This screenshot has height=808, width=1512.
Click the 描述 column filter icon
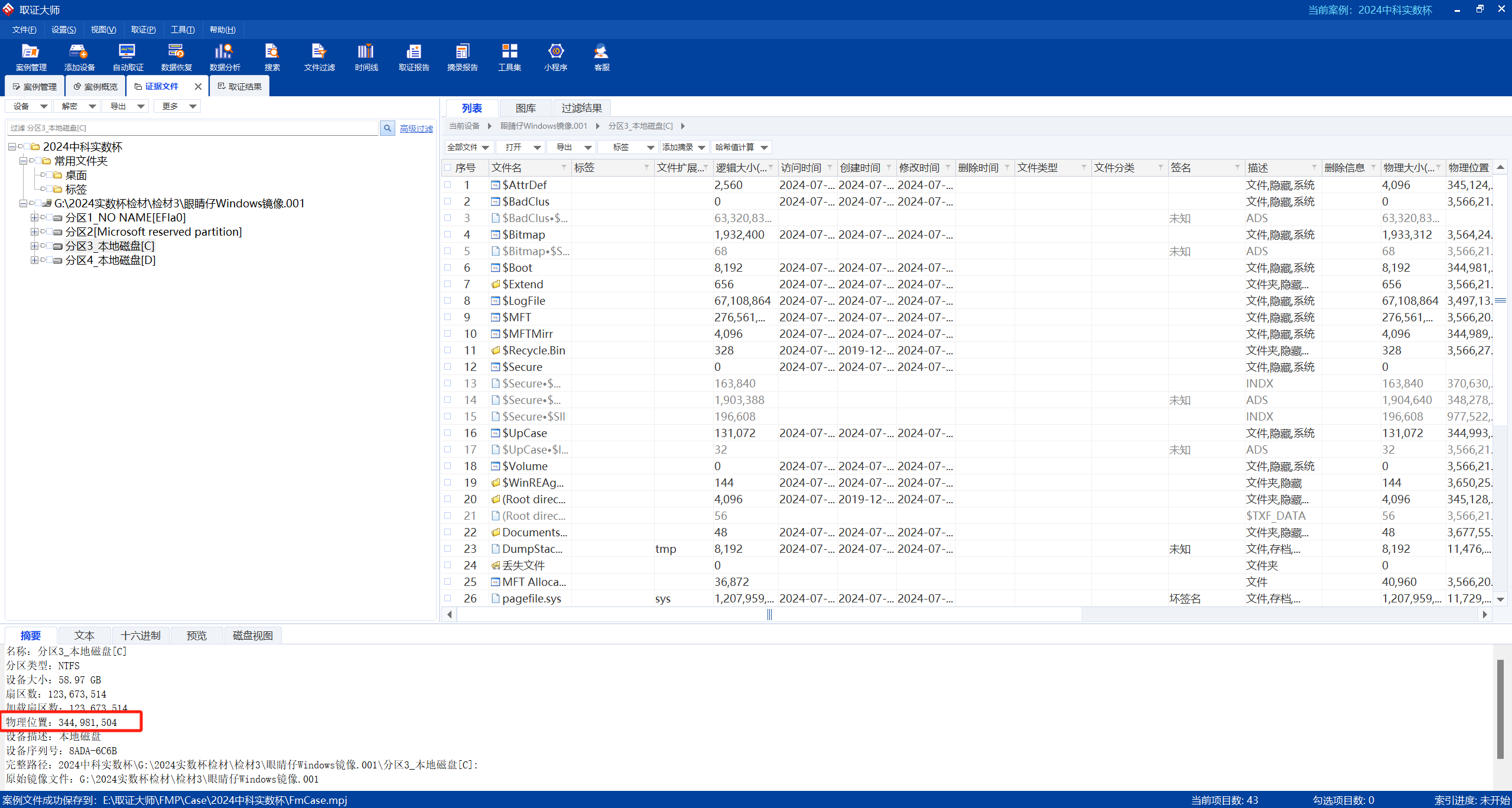point(1314,168)
